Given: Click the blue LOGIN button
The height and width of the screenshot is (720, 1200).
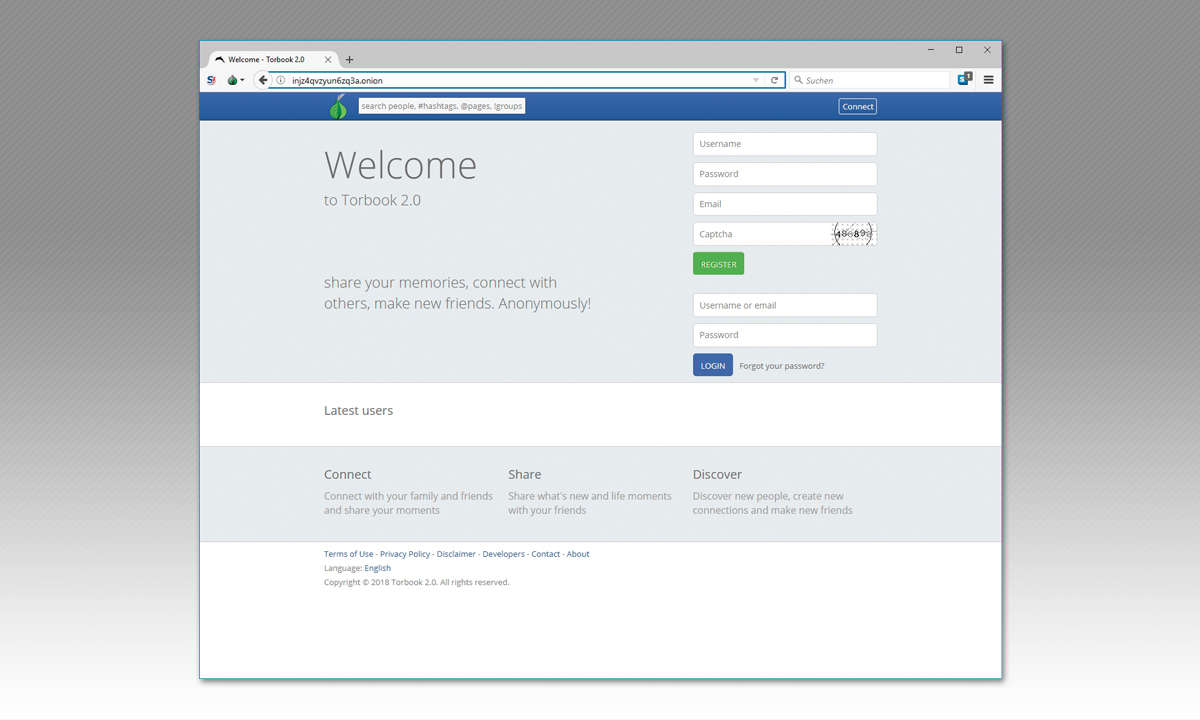Looking at the screenshot, I should point(713,365).
